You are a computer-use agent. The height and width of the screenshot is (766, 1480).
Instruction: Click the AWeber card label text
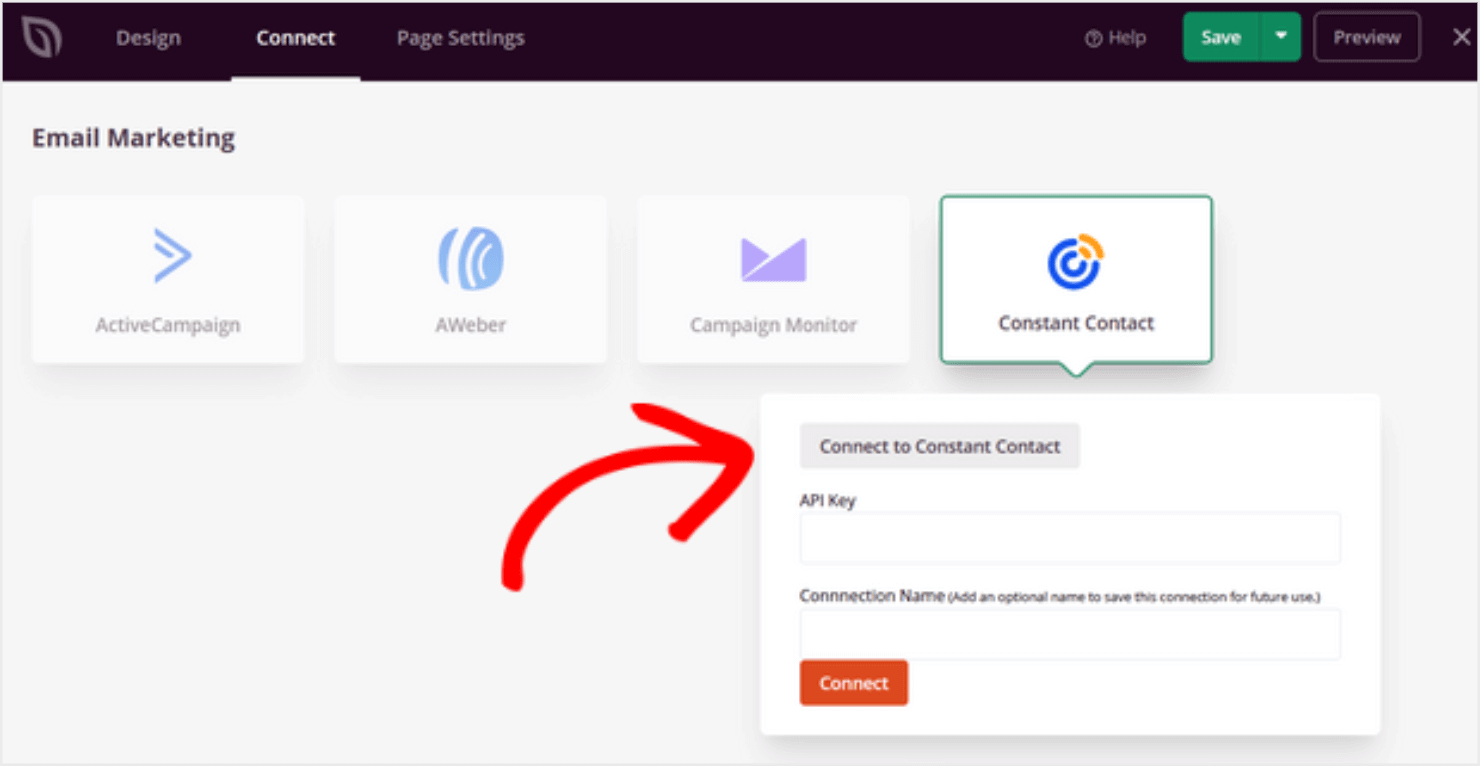point(470,325)
